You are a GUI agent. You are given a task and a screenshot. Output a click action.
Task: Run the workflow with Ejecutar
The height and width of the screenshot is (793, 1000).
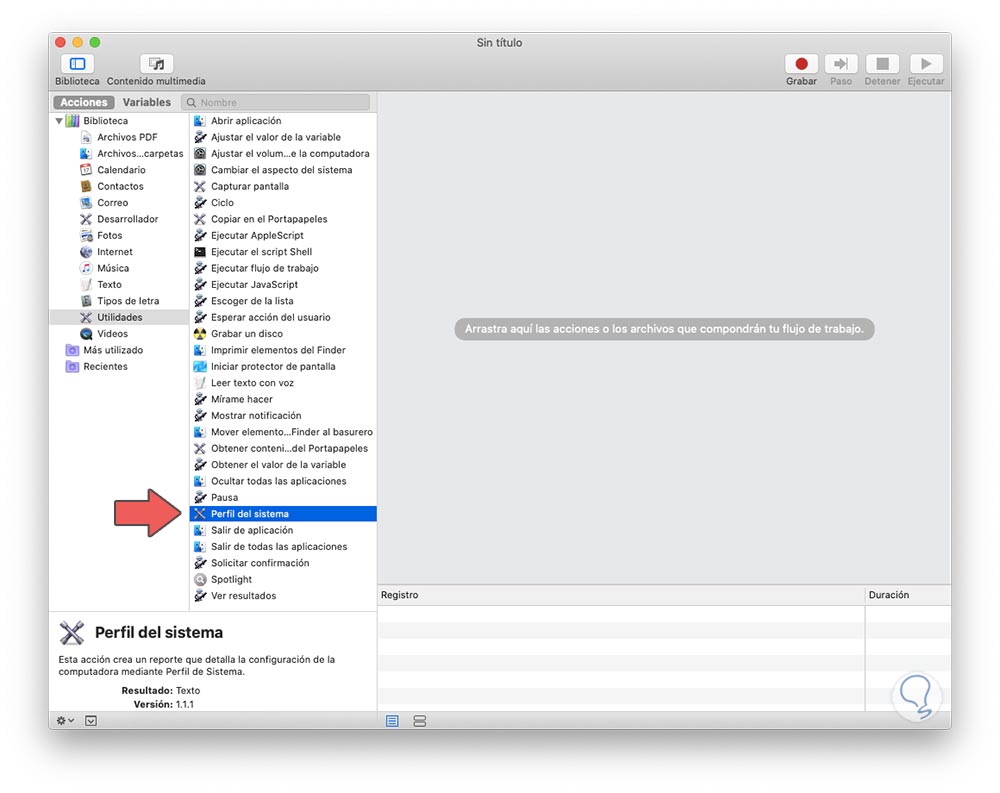tap(926, 64)
